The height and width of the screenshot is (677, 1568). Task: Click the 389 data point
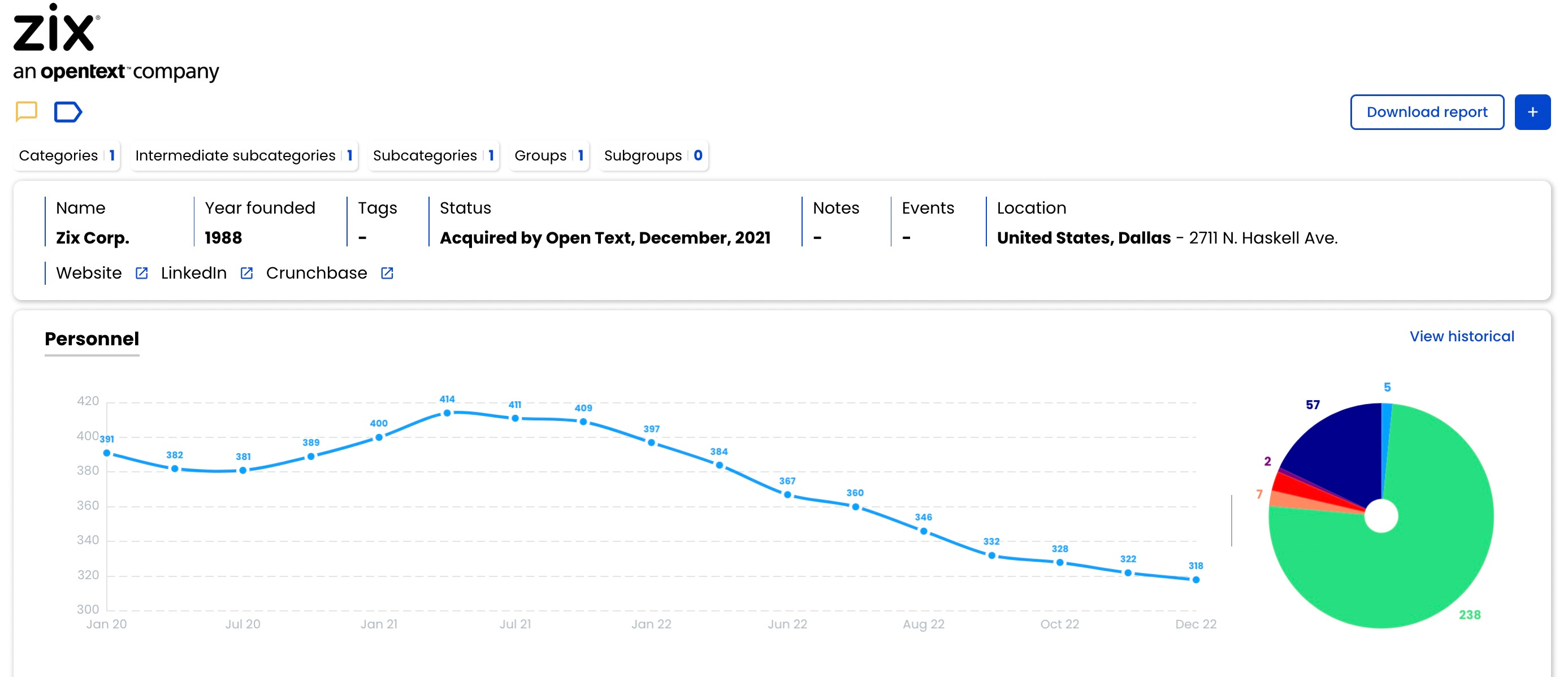[311, 457]
